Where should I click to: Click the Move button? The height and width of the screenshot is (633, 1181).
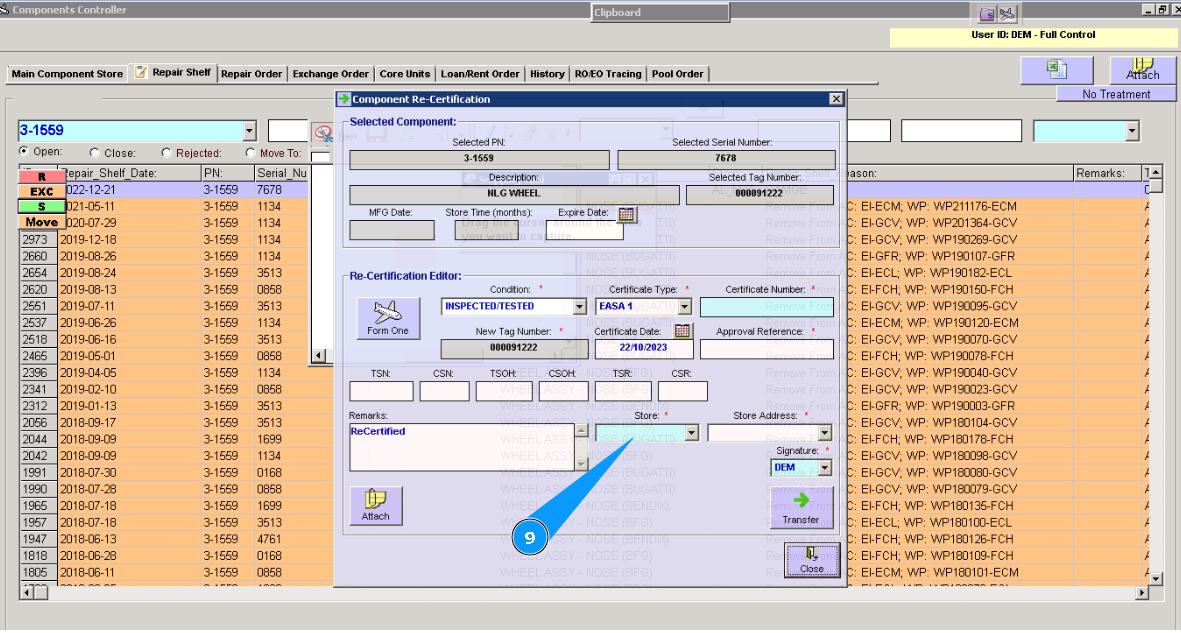(41, 222)
